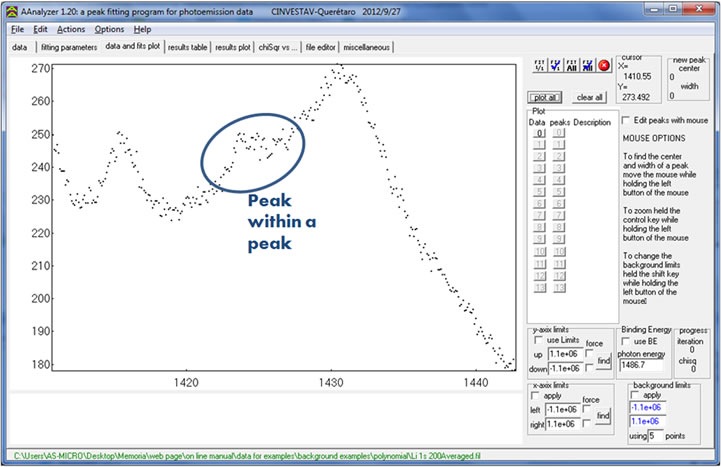Open the Options menu
721x467 pixels.
coord(109,29)
